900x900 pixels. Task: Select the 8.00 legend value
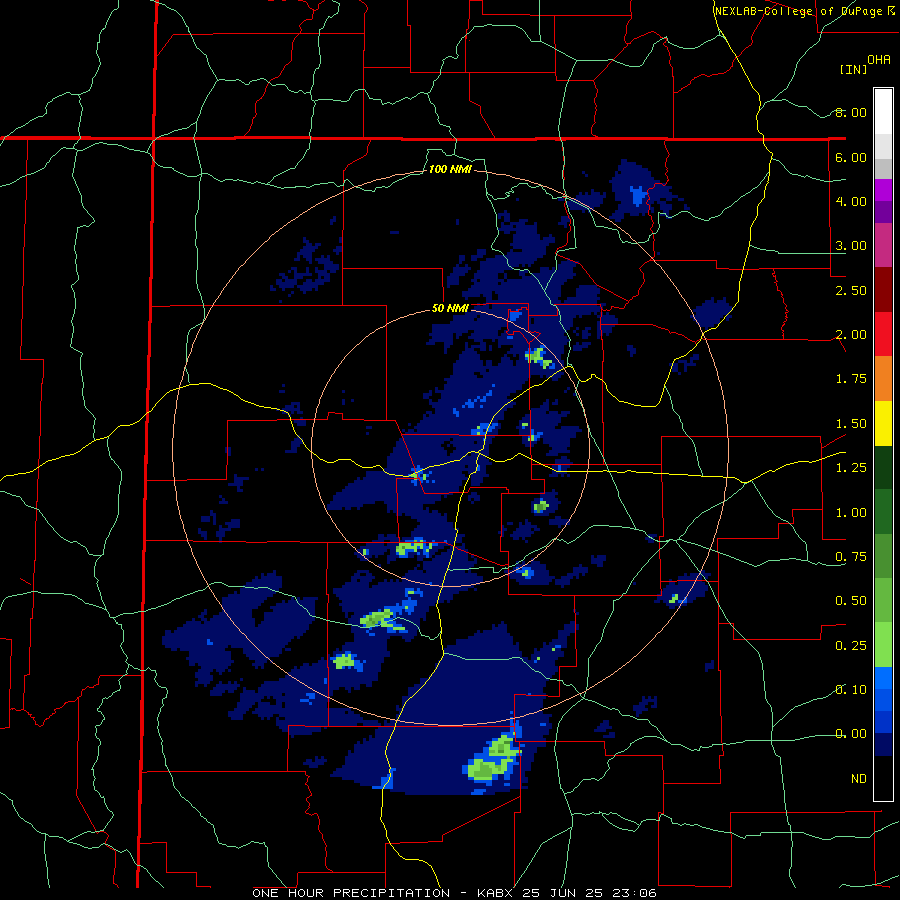click(851, 112)
